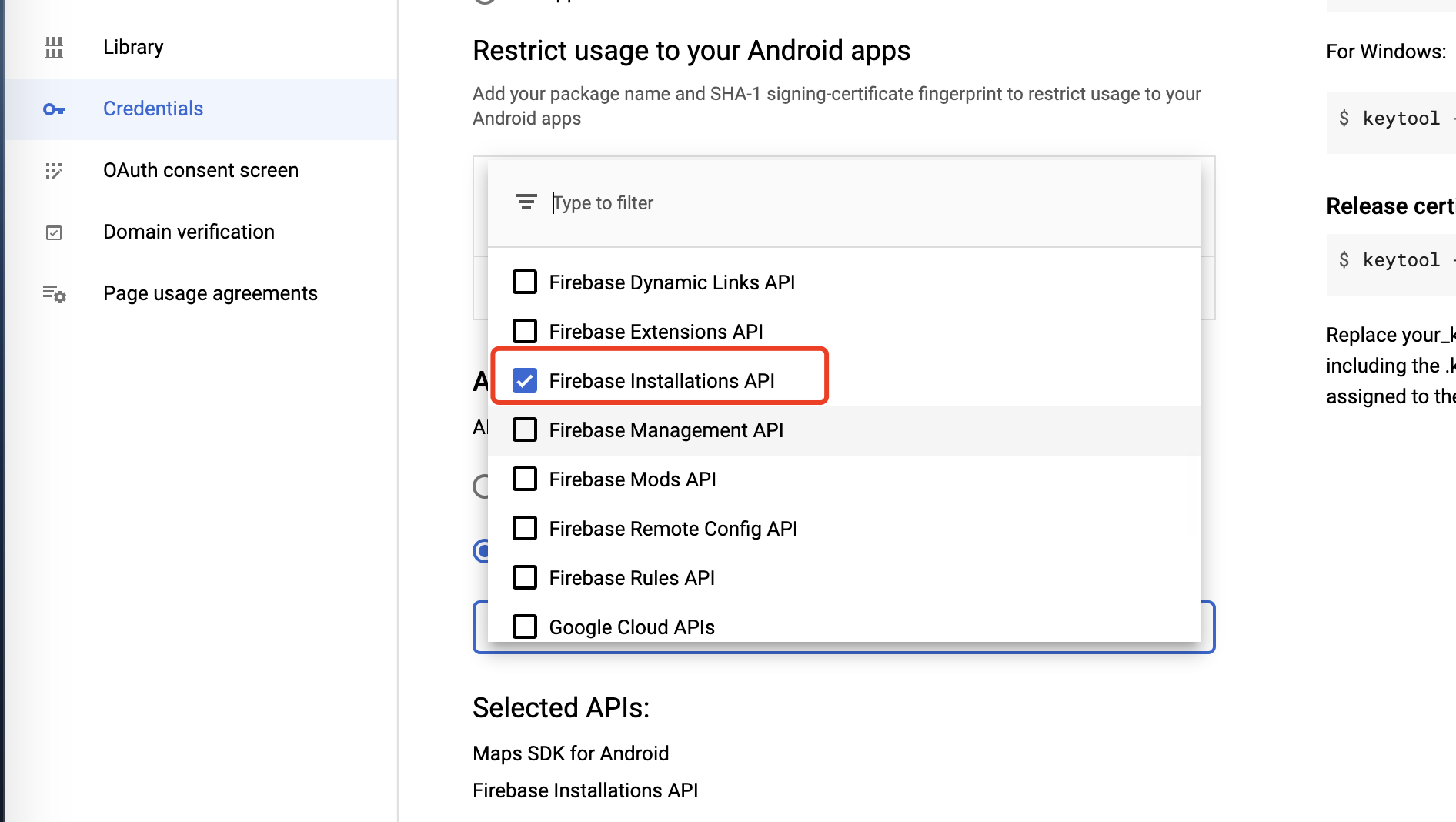Check Firebase Remote Config API
This screenshot has height=822, width=1456.
525,529
